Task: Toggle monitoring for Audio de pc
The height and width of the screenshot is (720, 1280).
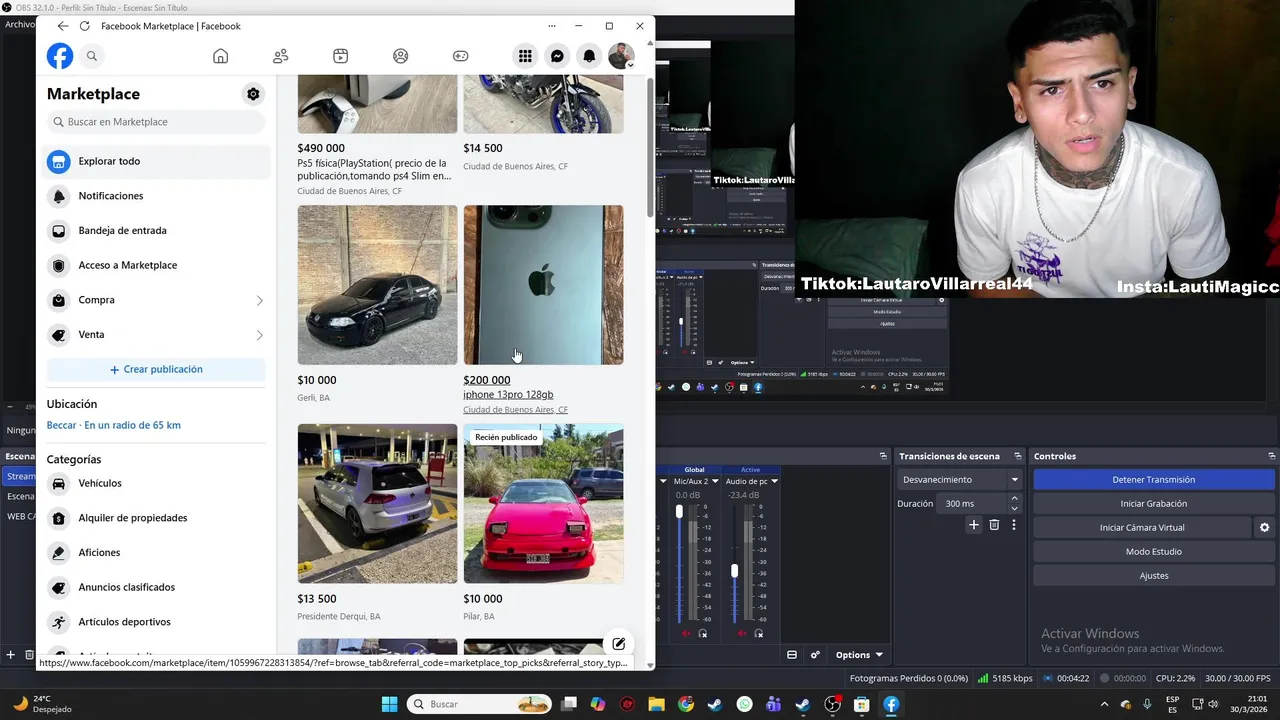Action: [x=758, y=634]
